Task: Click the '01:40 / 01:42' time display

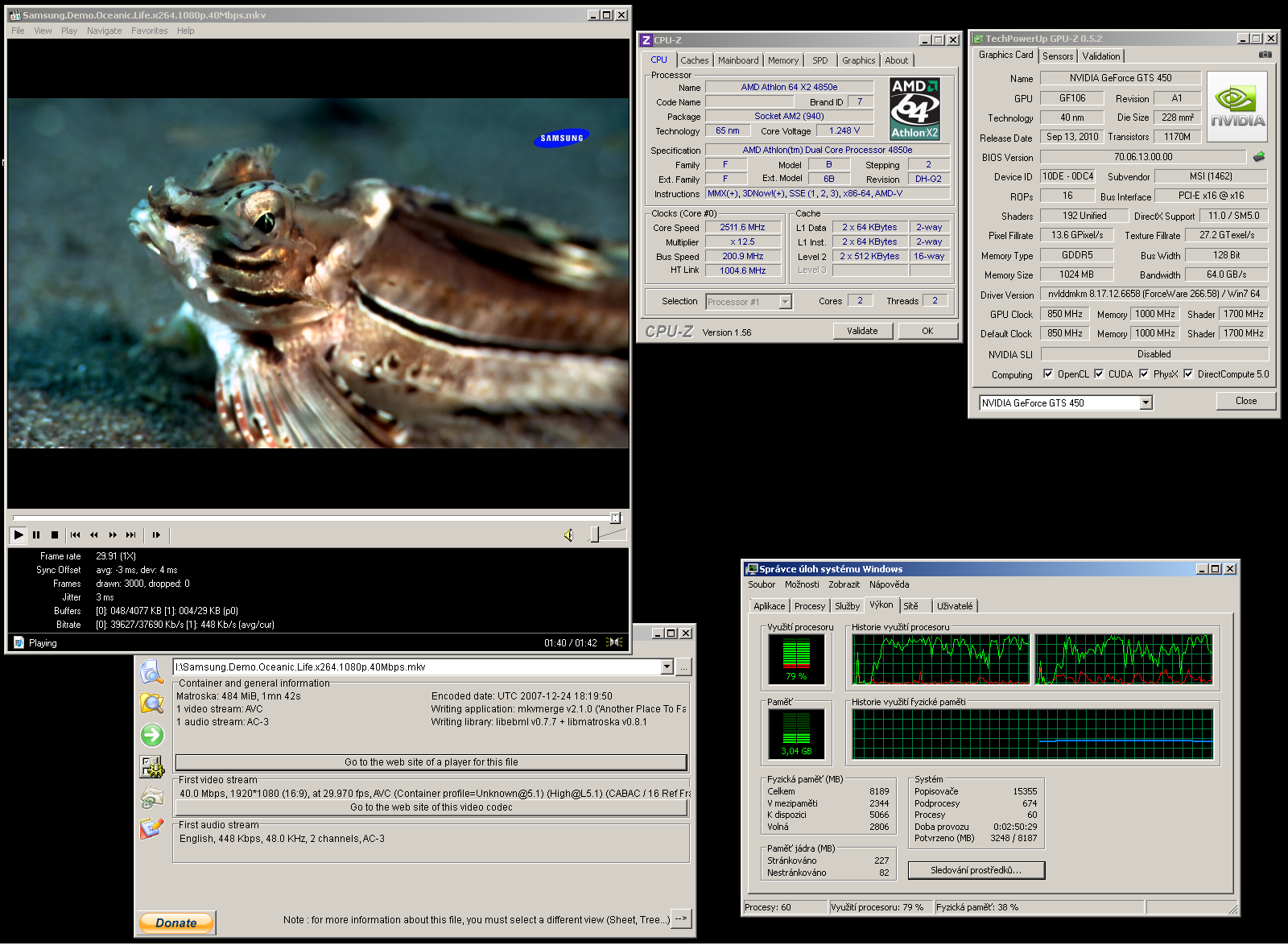Action: 571,643
